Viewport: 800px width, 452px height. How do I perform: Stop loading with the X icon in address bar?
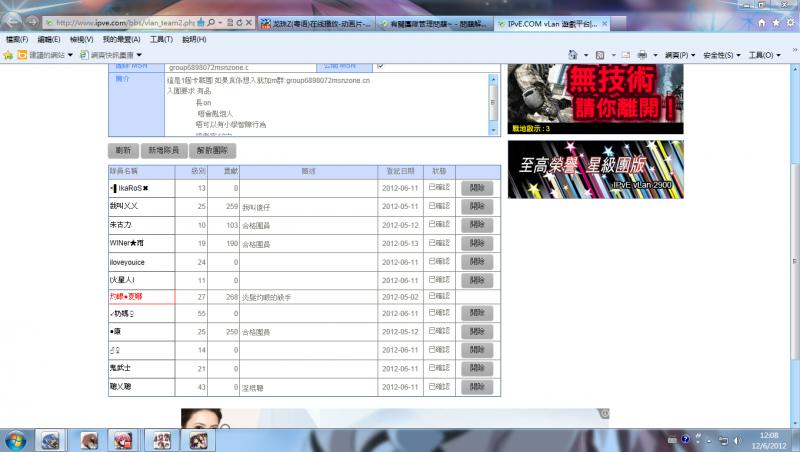coord(248,22)
